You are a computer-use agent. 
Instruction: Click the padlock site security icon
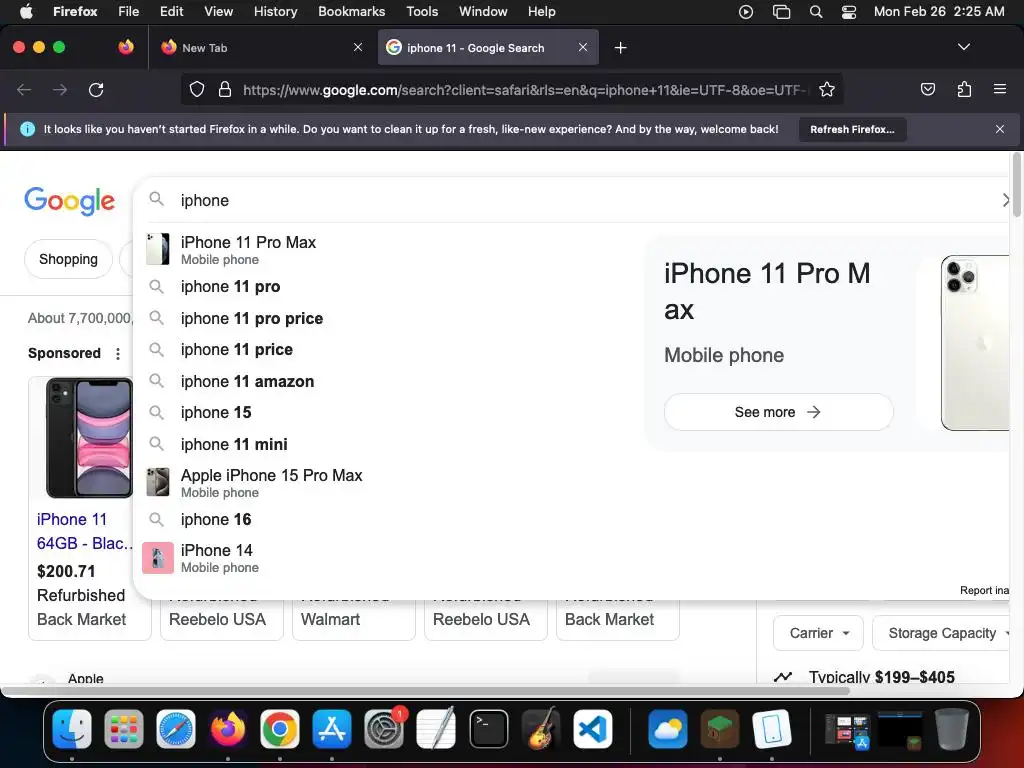pos(225,89)
